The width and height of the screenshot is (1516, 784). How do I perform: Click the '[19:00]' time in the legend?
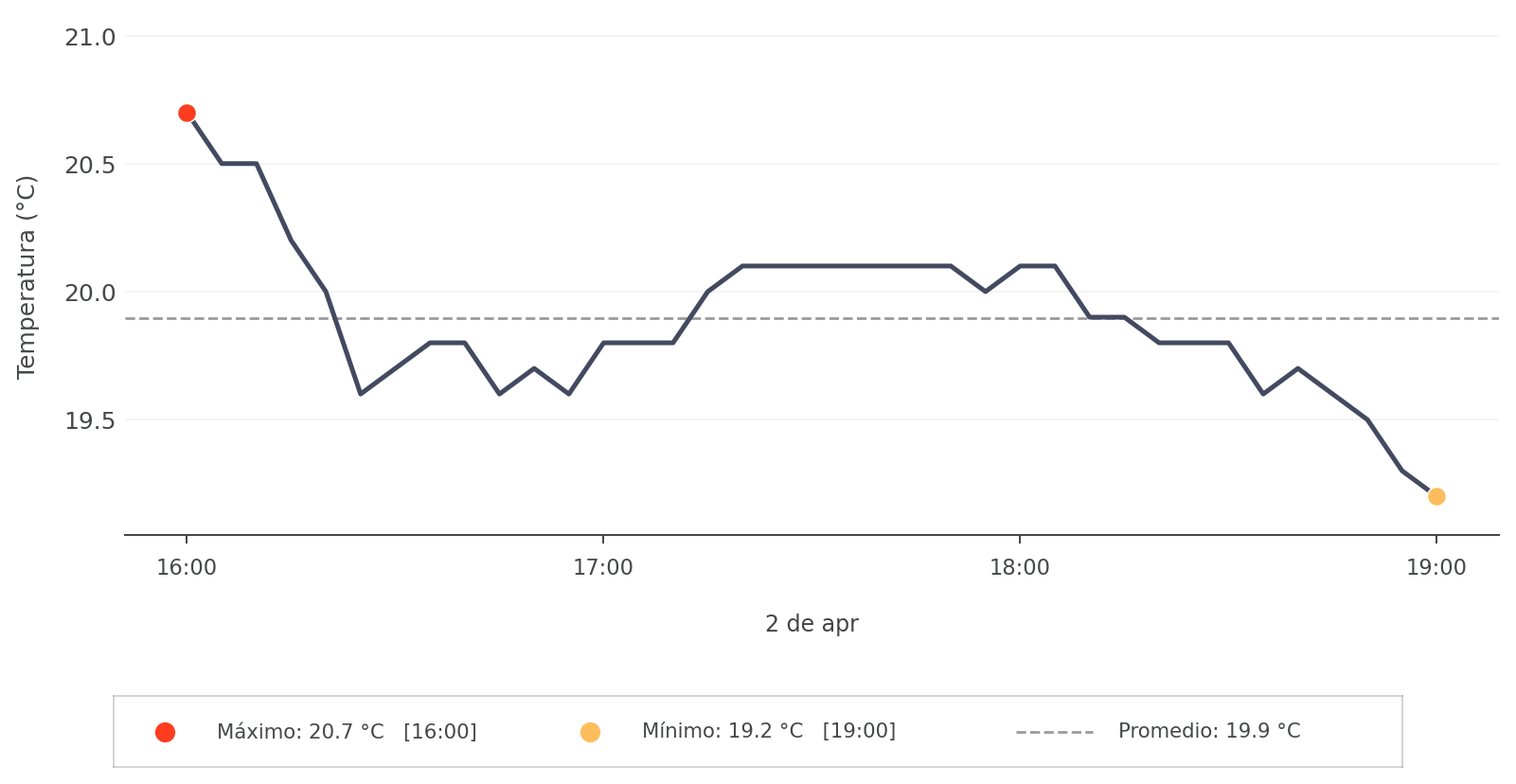(x=859, y=731)
